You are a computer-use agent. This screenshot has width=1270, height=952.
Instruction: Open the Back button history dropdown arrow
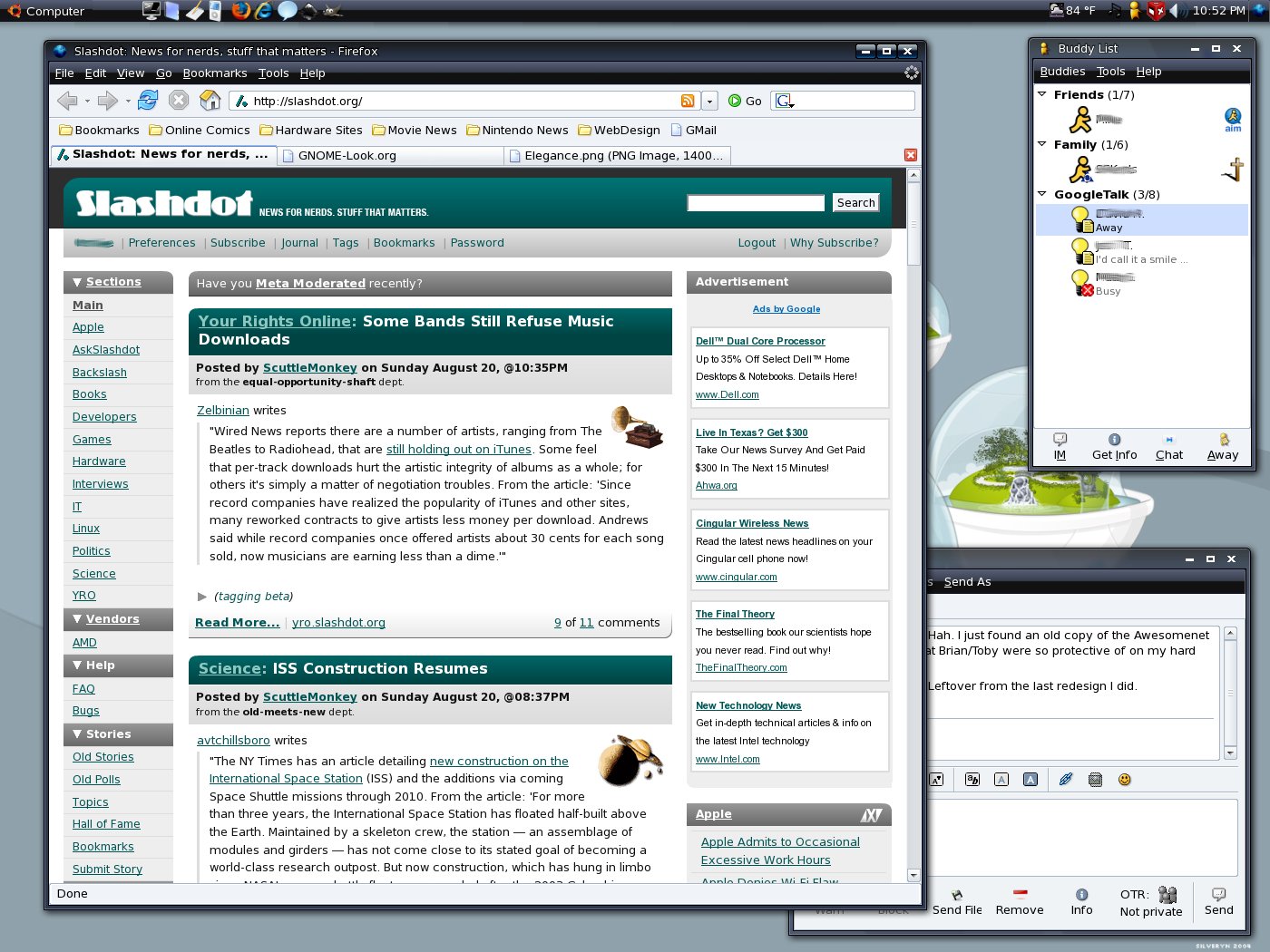pyautogui.click(x=87, y=102)
